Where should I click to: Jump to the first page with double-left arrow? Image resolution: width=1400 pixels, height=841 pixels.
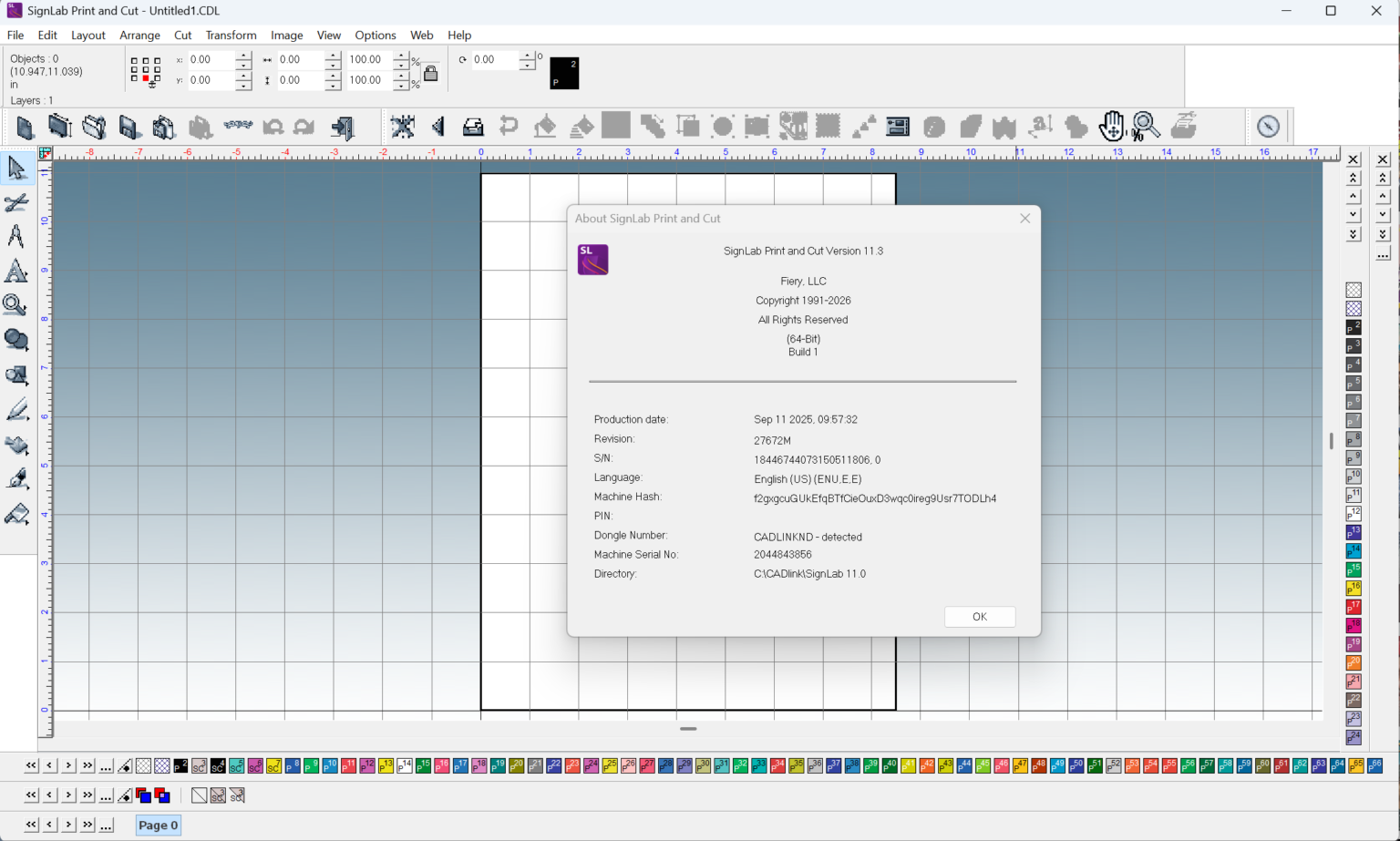[31, 825]
